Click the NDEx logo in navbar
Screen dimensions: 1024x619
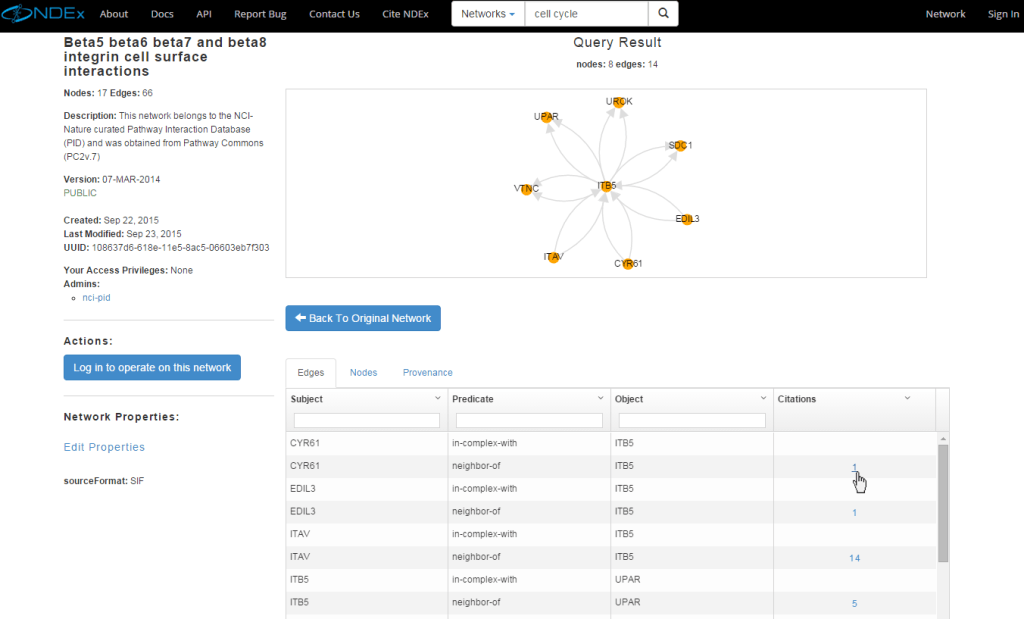(43, 14)
